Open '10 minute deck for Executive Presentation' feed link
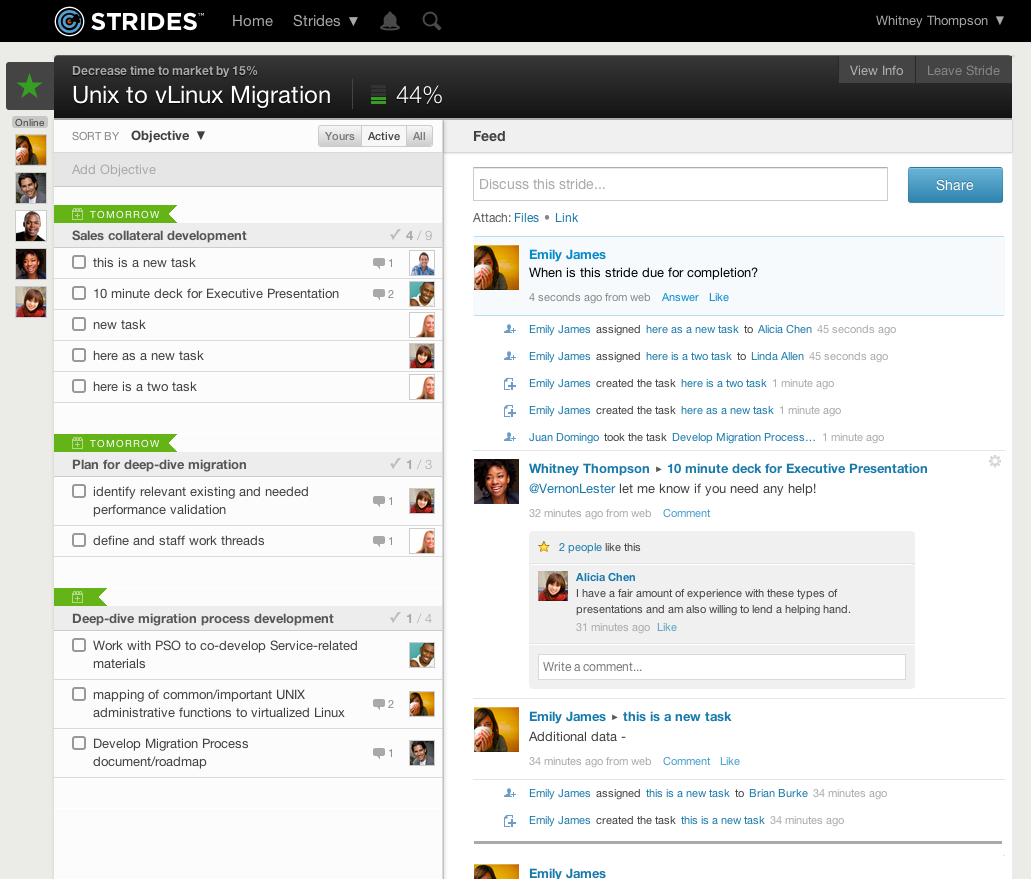Viewport: 1031px width, 879px height. pyautogui.click(x=797, y=469)
